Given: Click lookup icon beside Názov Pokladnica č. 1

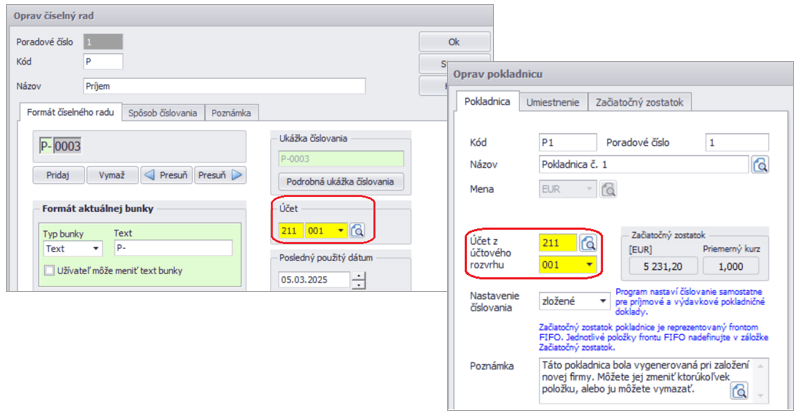Looking at the screenshot, I should pos(760,165).
